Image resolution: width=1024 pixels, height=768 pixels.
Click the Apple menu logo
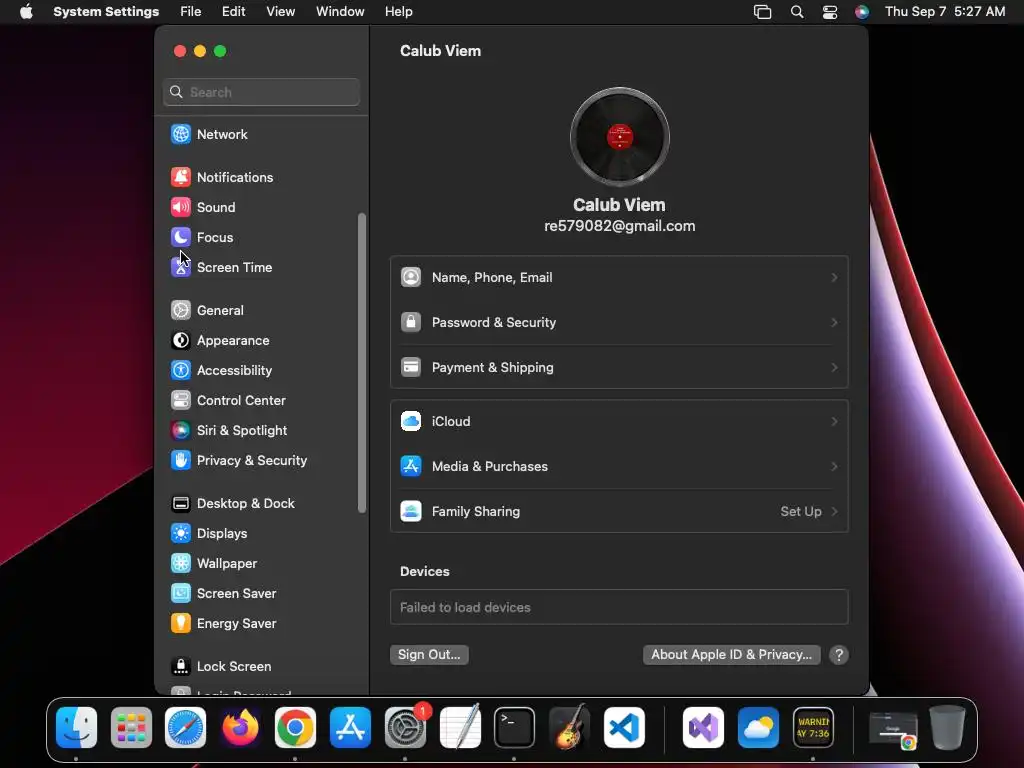pos(26,12)
